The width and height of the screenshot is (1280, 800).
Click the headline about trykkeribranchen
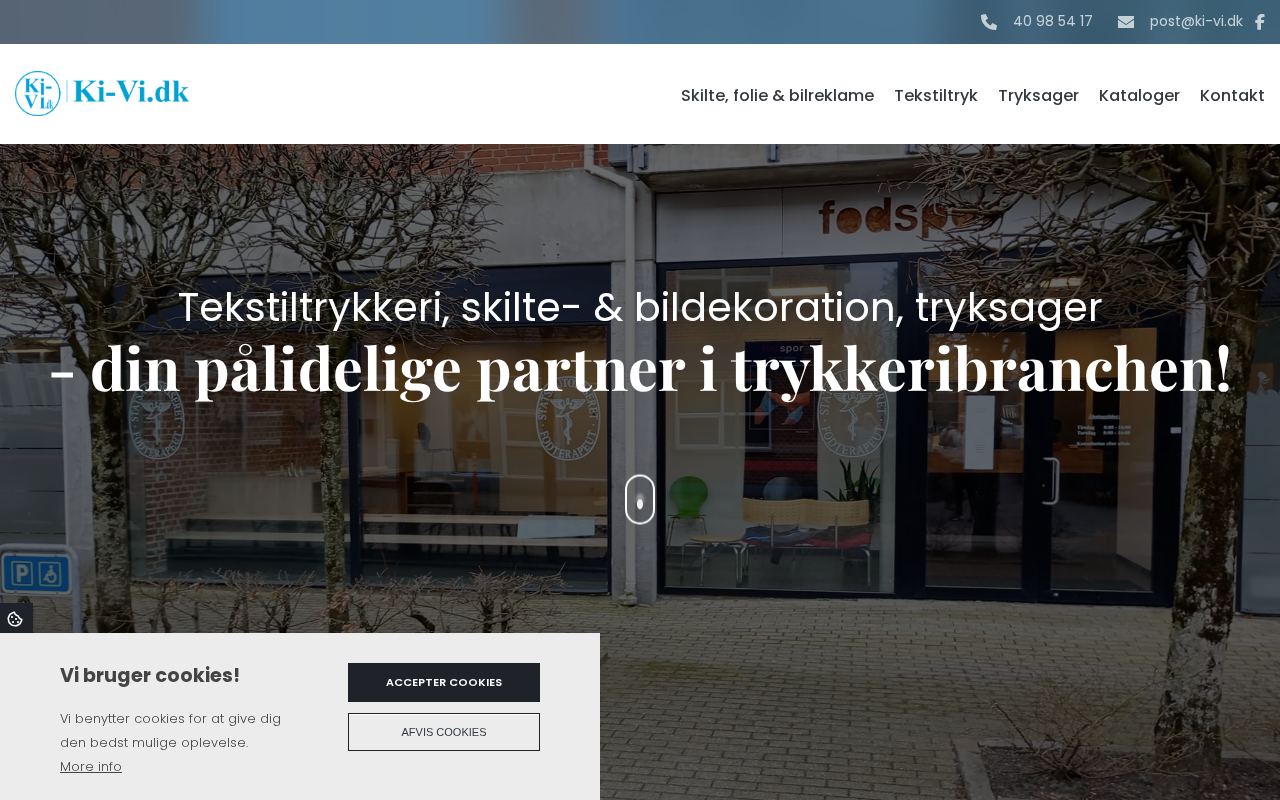[x=640, y=368]
